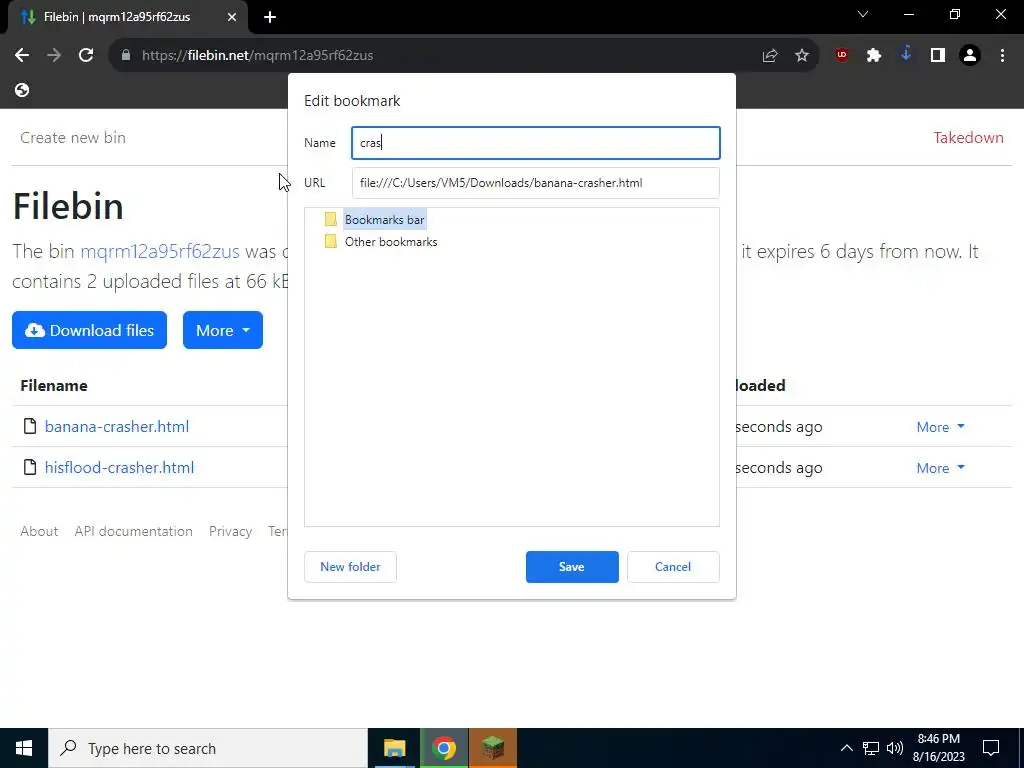Click the taskbar search box
Screen dimensions: 1024x768
point(208,748)
